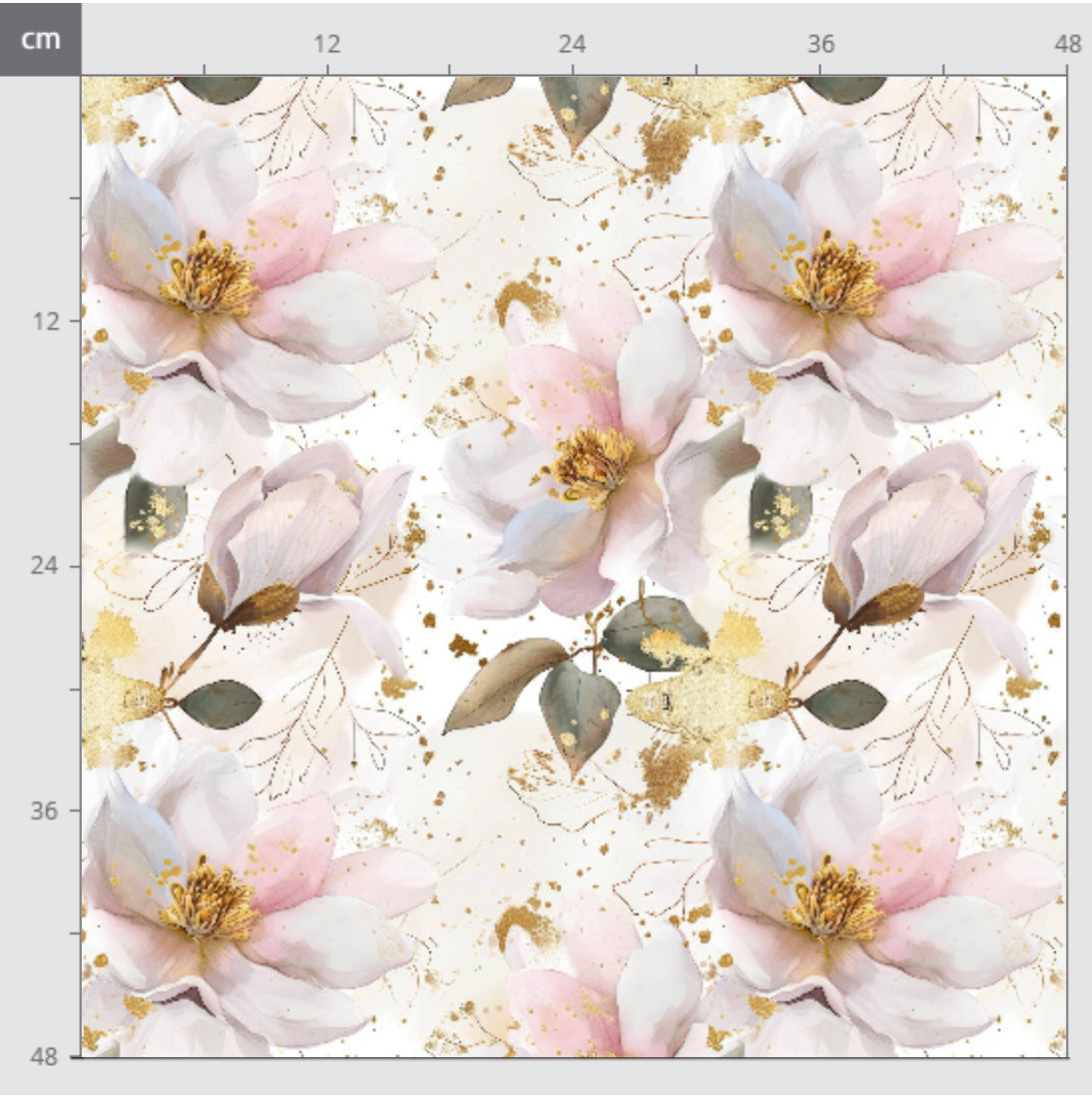Viewport: 1092px width, 1098px height.
Task: Click the 24 mark on the top ruler
Action: click(x=572, y=44)
